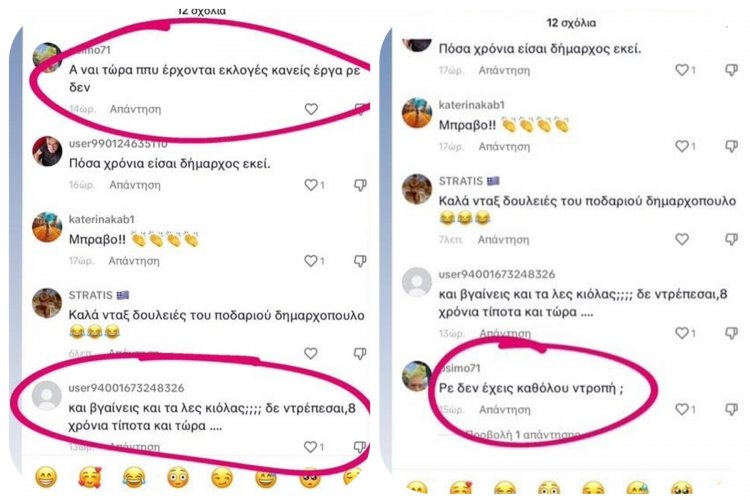Image resolution: width=750 pixels, height=500 pixels.
Task: Dislike the left-panel katerinakab1 Μπραβο comment
Action: pos(360,261)
